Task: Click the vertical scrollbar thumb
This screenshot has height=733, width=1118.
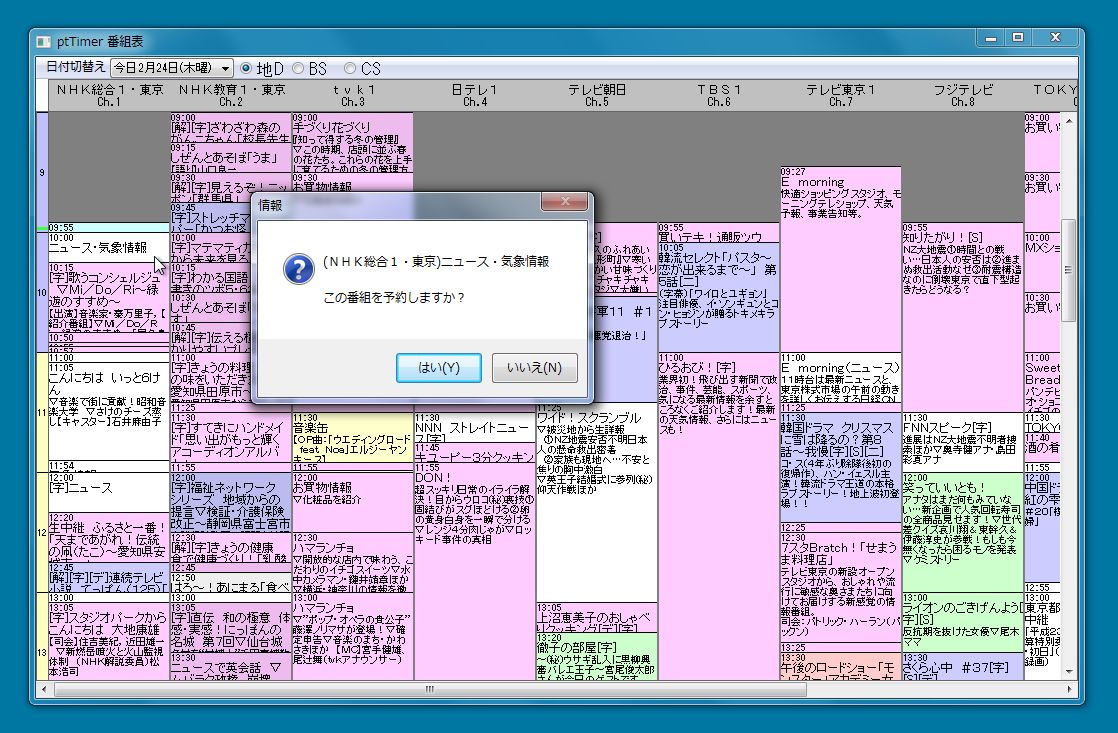Action: click(x=1069, y=270)
